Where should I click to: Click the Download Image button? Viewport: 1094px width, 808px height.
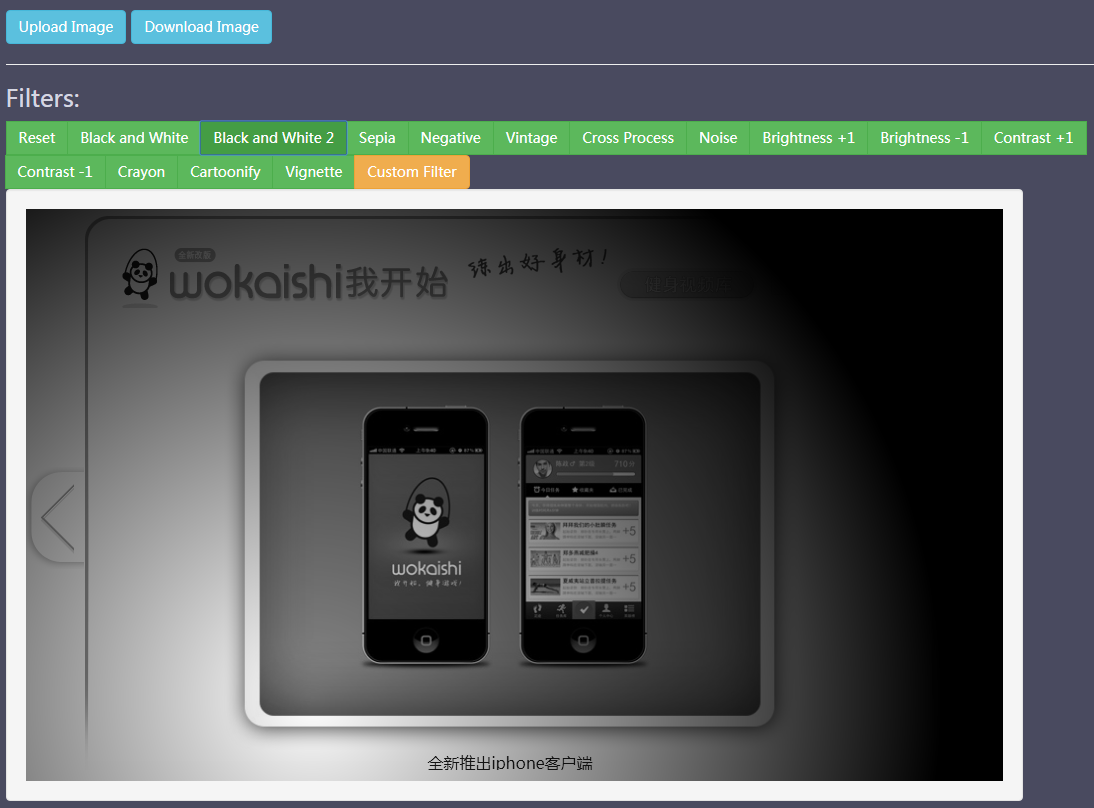202,27
